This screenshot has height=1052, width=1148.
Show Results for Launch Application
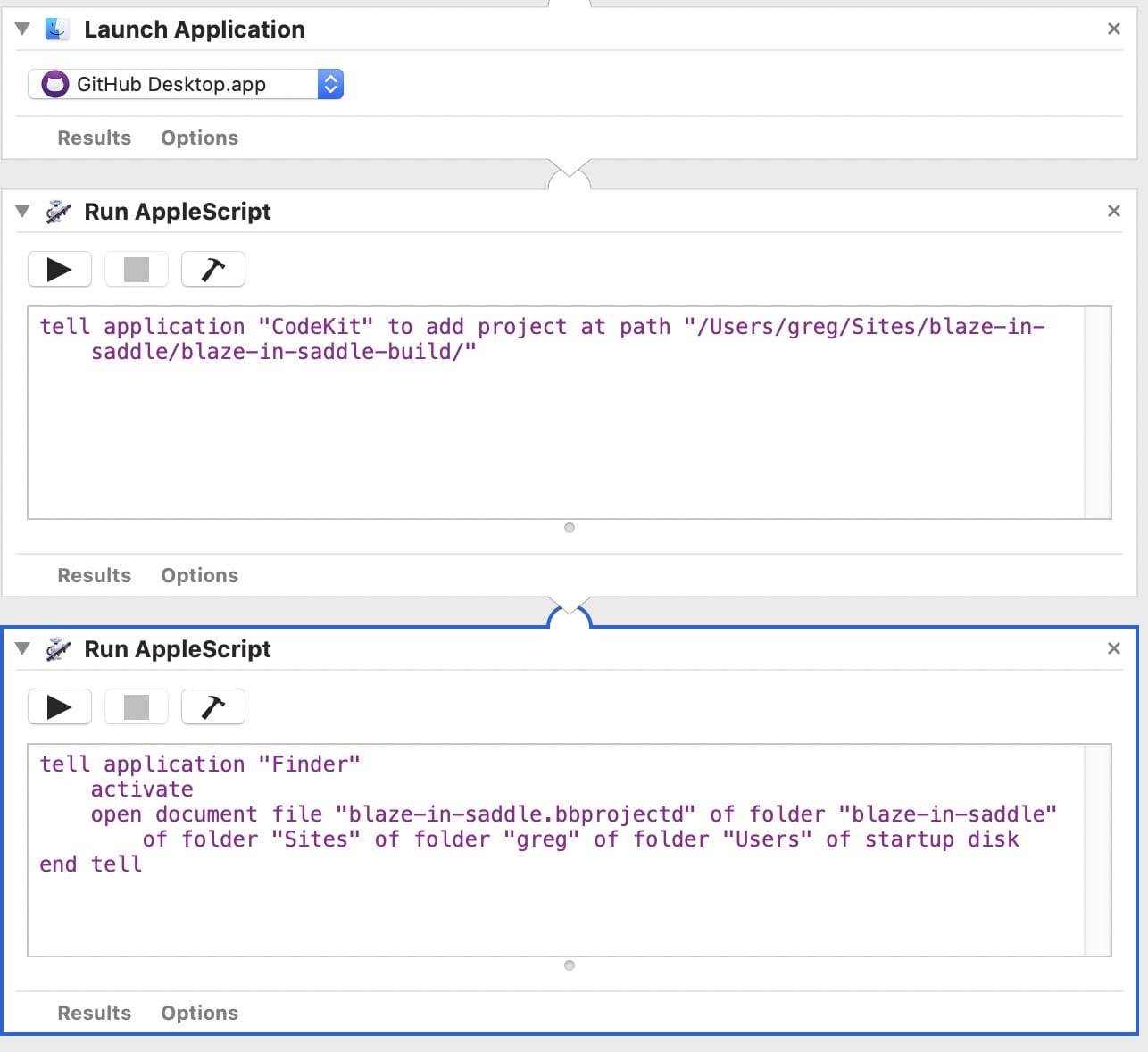95,138
